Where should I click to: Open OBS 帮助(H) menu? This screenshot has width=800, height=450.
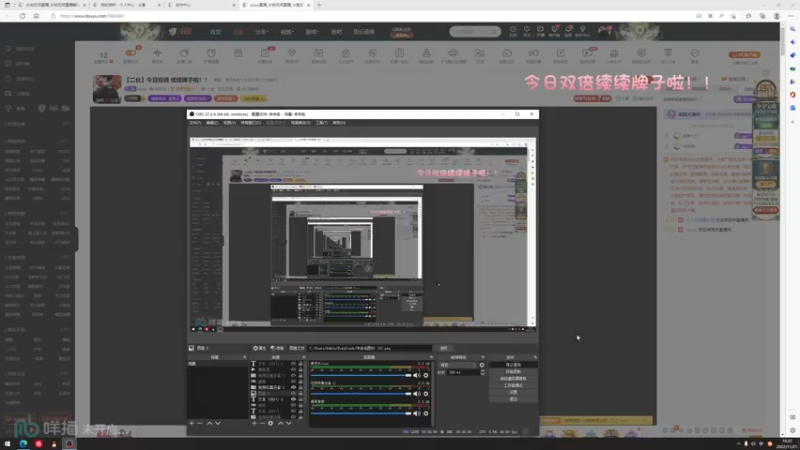point(339,123)
